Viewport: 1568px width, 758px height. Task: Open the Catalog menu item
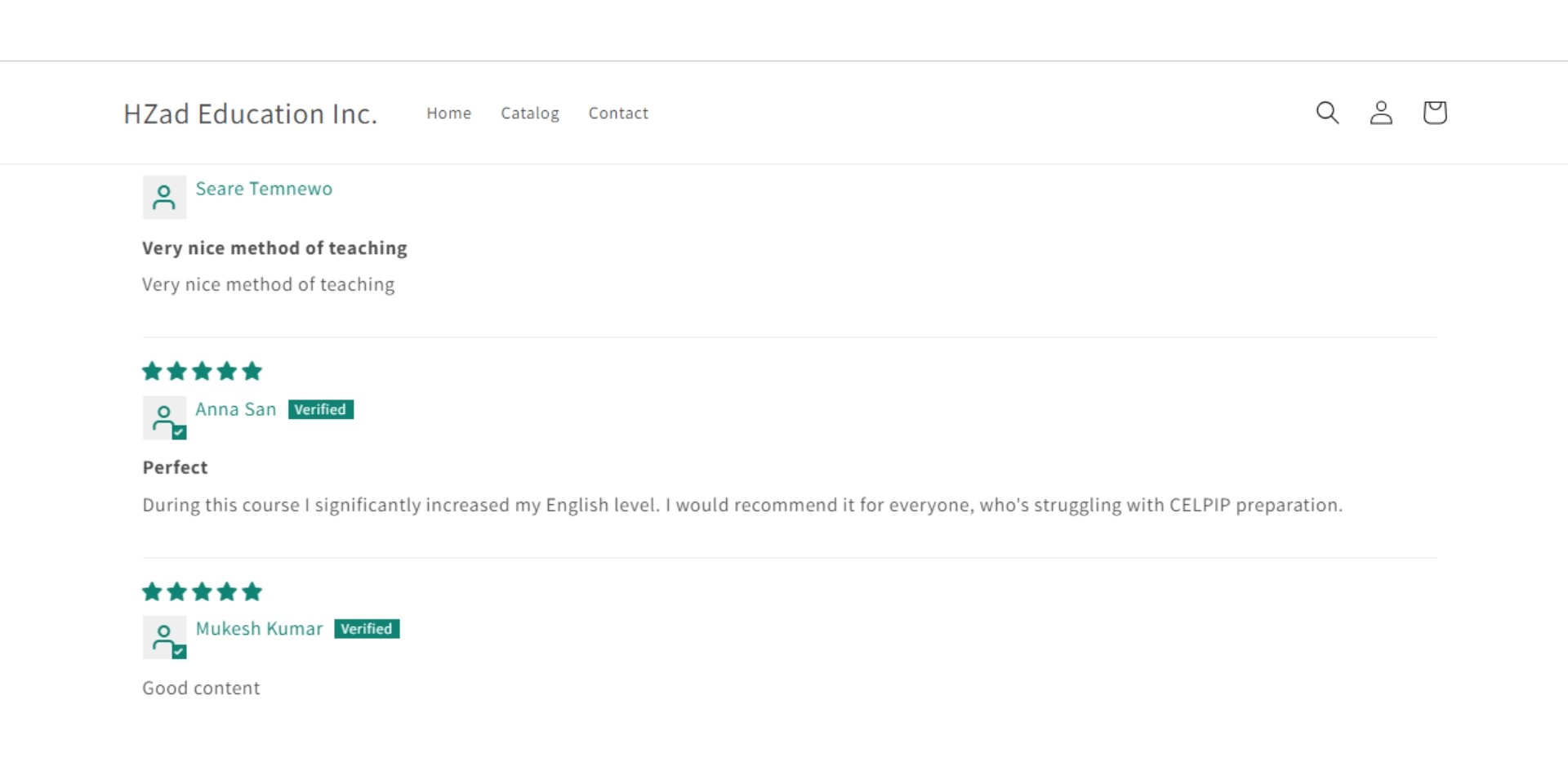530,114
